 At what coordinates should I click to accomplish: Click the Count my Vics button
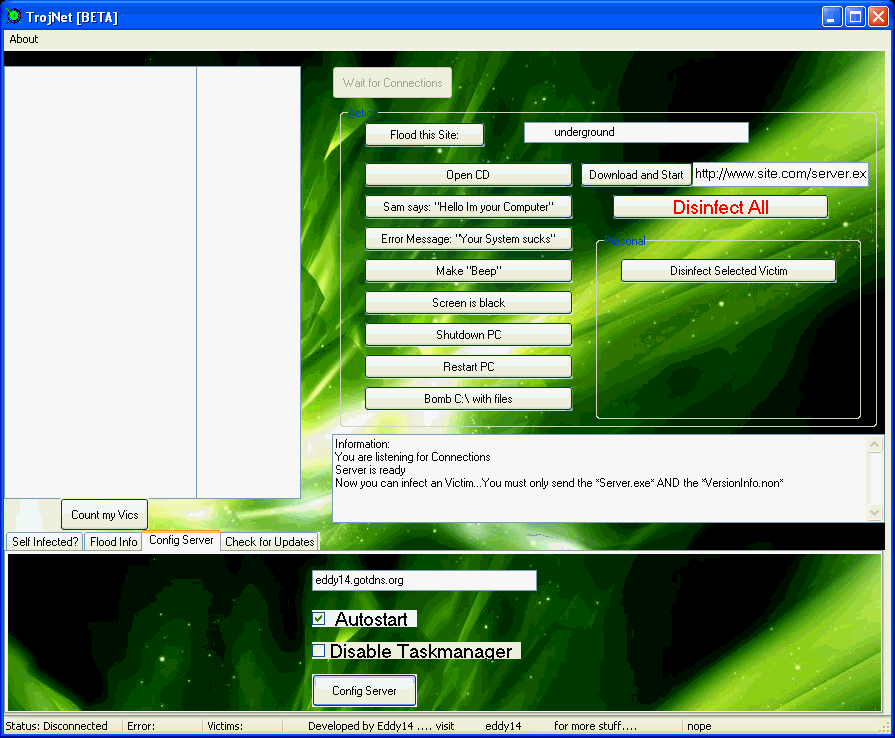(104, 514)
